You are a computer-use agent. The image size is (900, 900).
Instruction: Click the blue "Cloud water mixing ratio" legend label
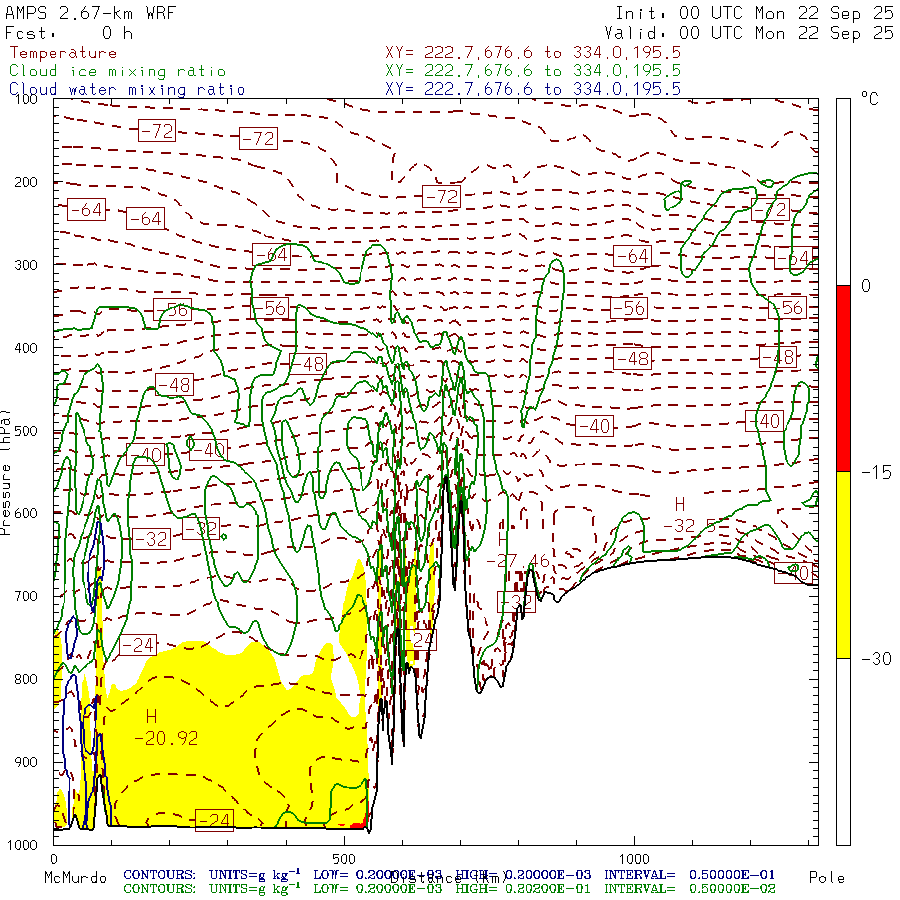127,90
